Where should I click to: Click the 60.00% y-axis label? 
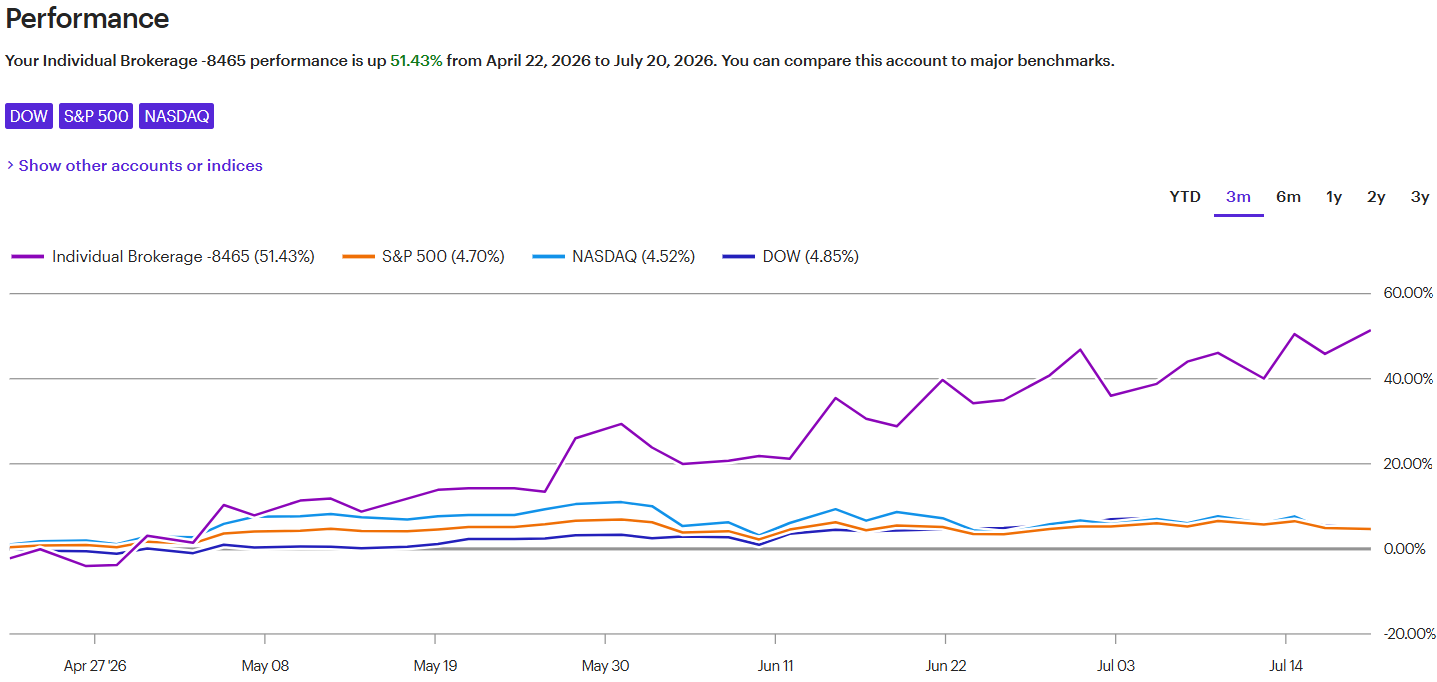pyautogui.click(x=1406, y=293)
